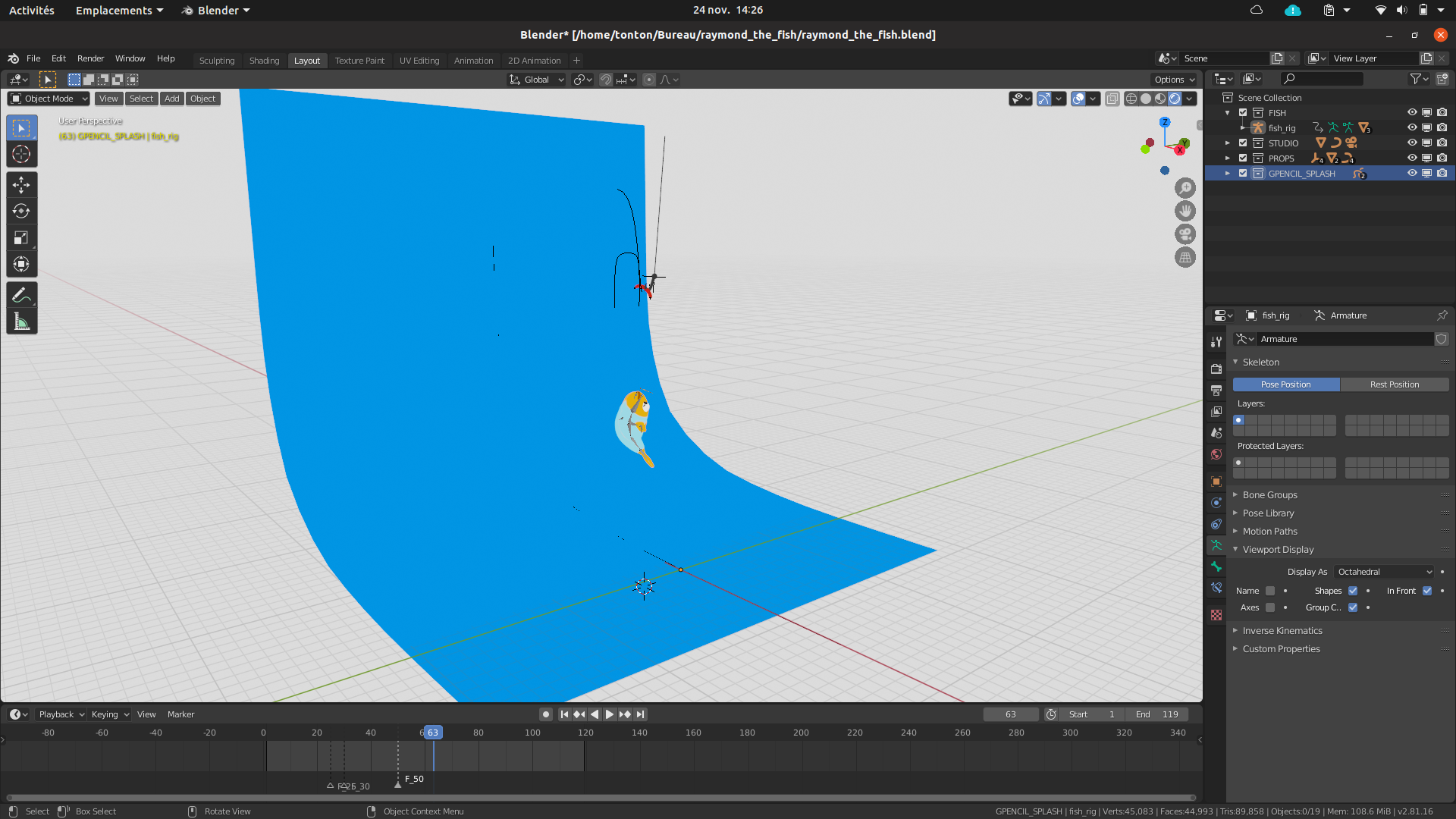
Task: Select the Rotate tool in the toolbar
Action: pyautogui.click(x=21, y=211)
